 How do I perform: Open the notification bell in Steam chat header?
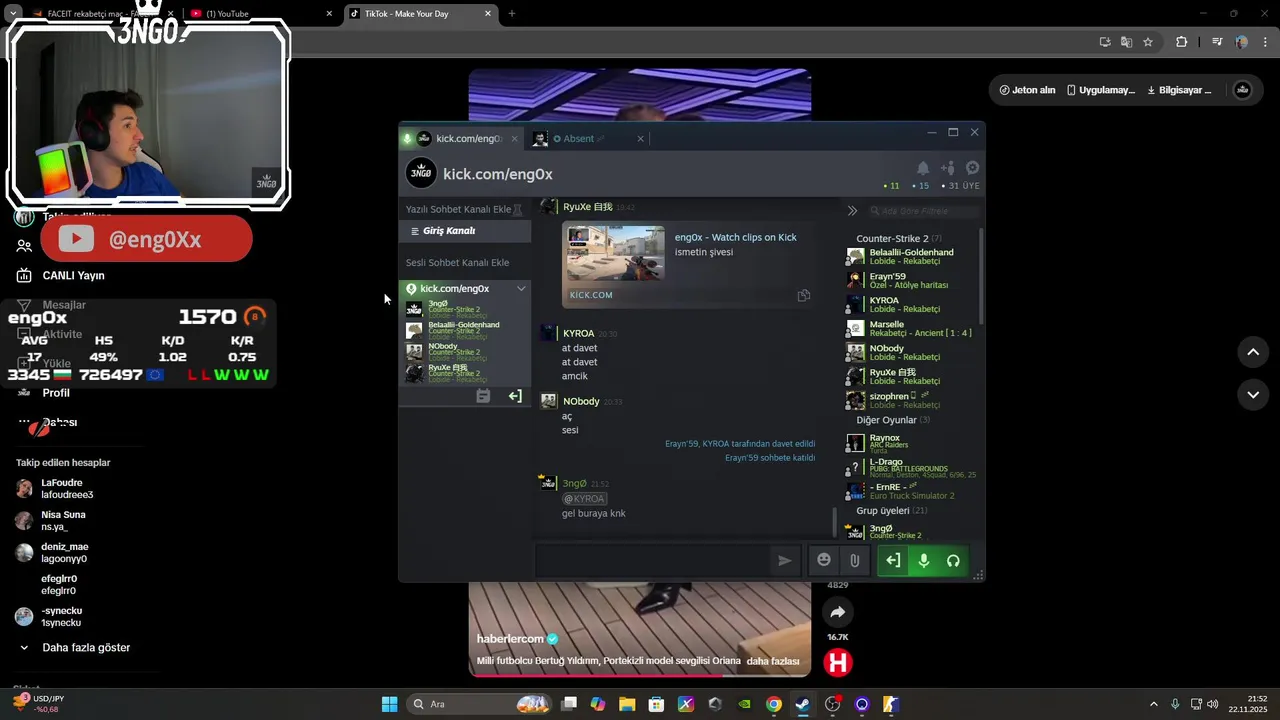923,168
